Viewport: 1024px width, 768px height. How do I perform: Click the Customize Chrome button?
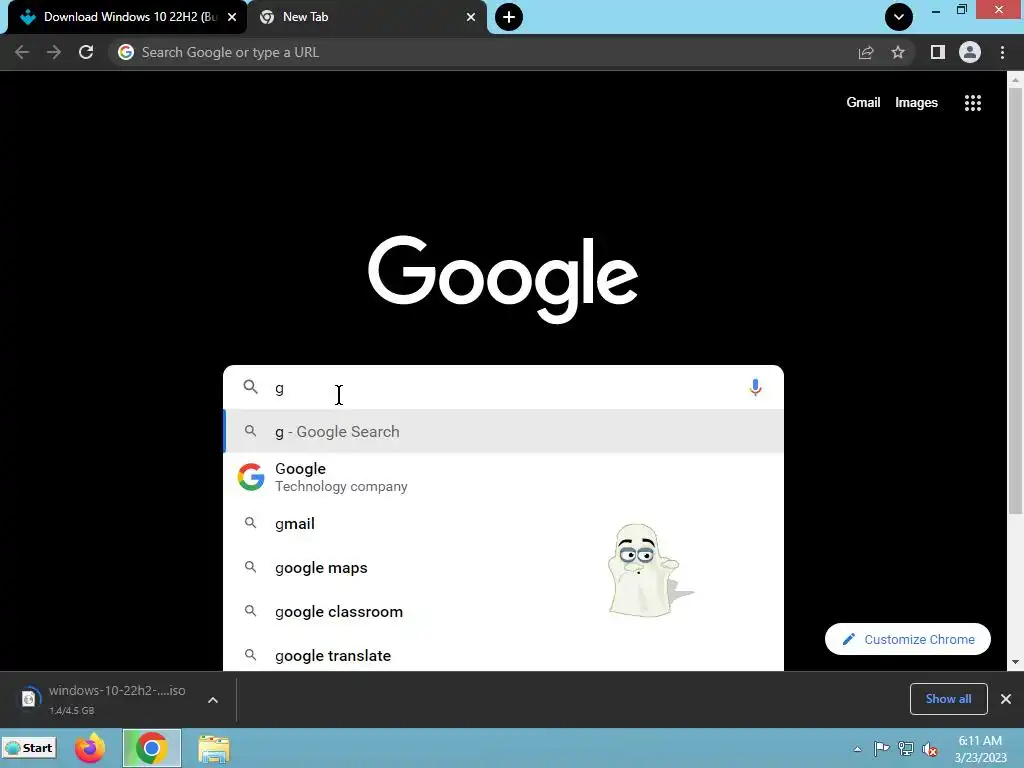click(x=908, y=639)
